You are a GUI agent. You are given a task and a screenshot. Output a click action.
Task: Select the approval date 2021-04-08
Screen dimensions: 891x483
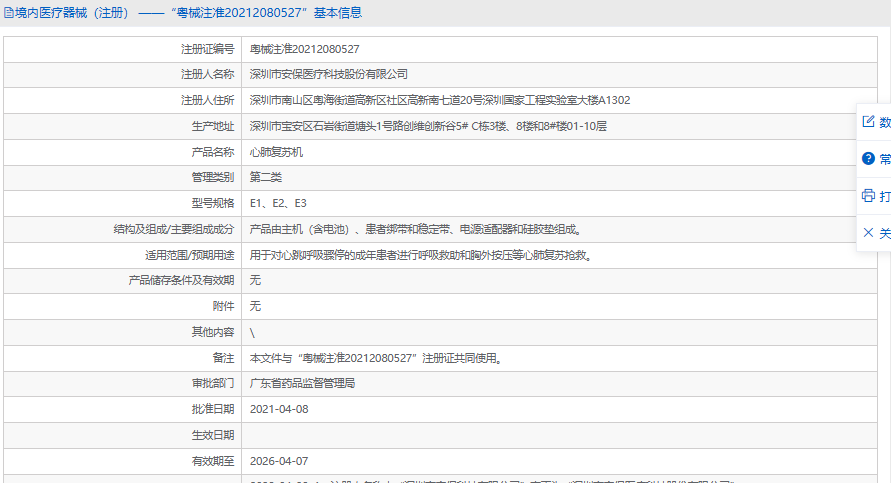pos(279,410)
